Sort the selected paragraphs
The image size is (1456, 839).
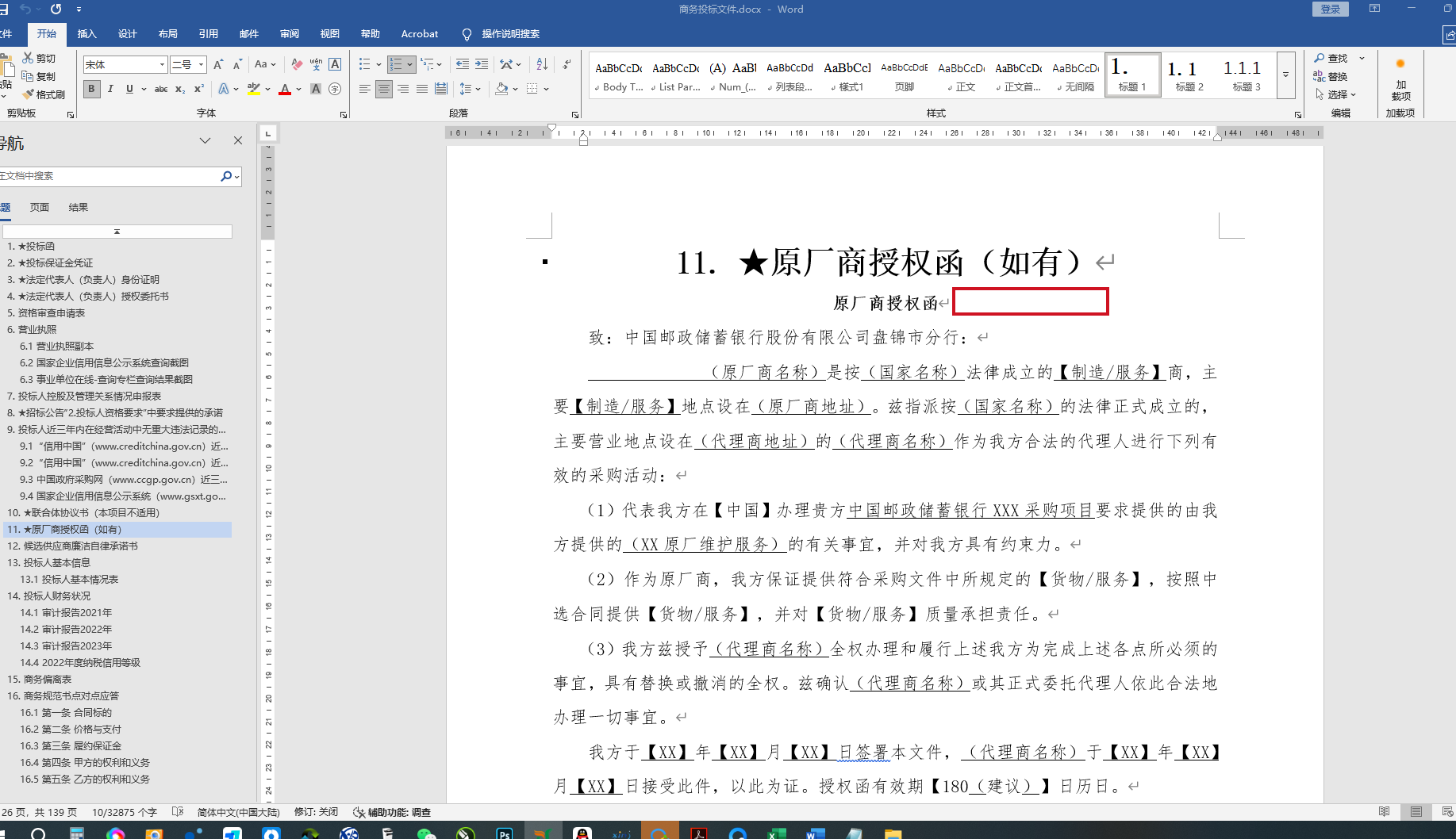coord(542,64)
